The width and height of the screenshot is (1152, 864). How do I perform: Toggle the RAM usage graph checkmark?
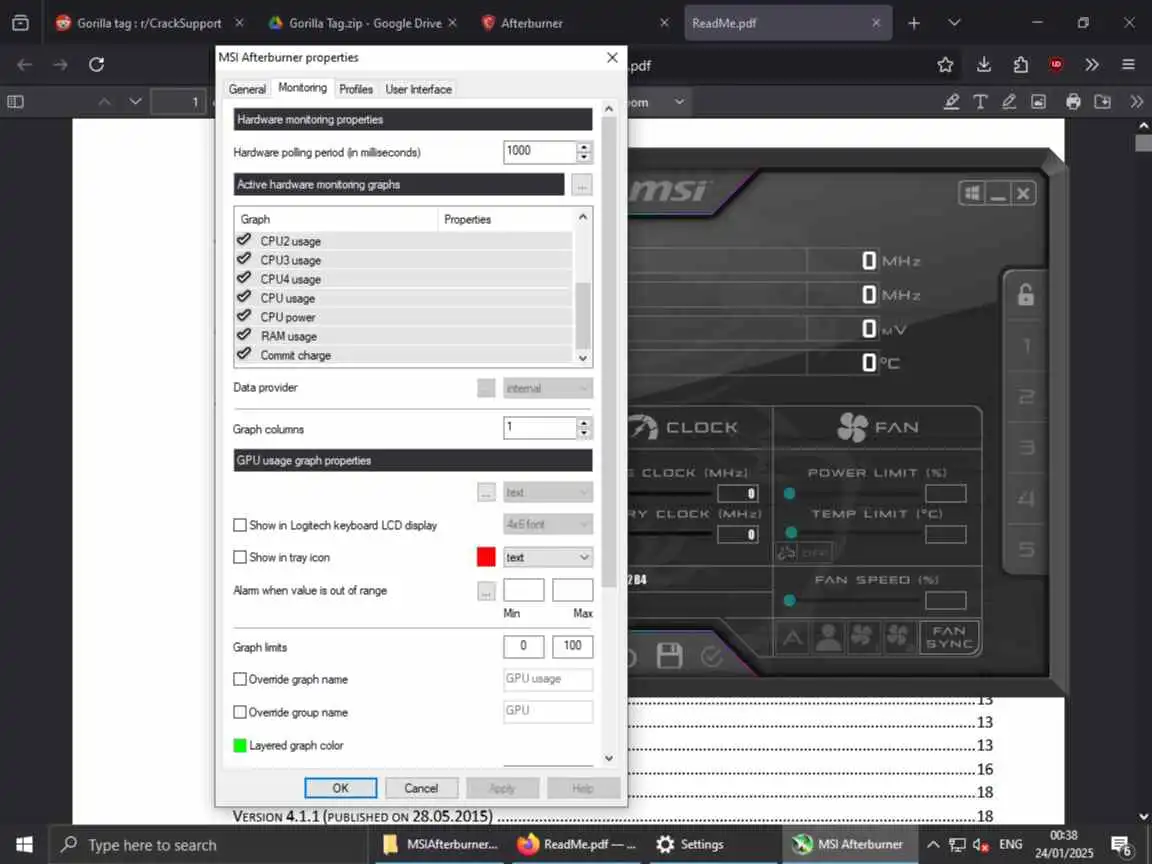(244, 335)
